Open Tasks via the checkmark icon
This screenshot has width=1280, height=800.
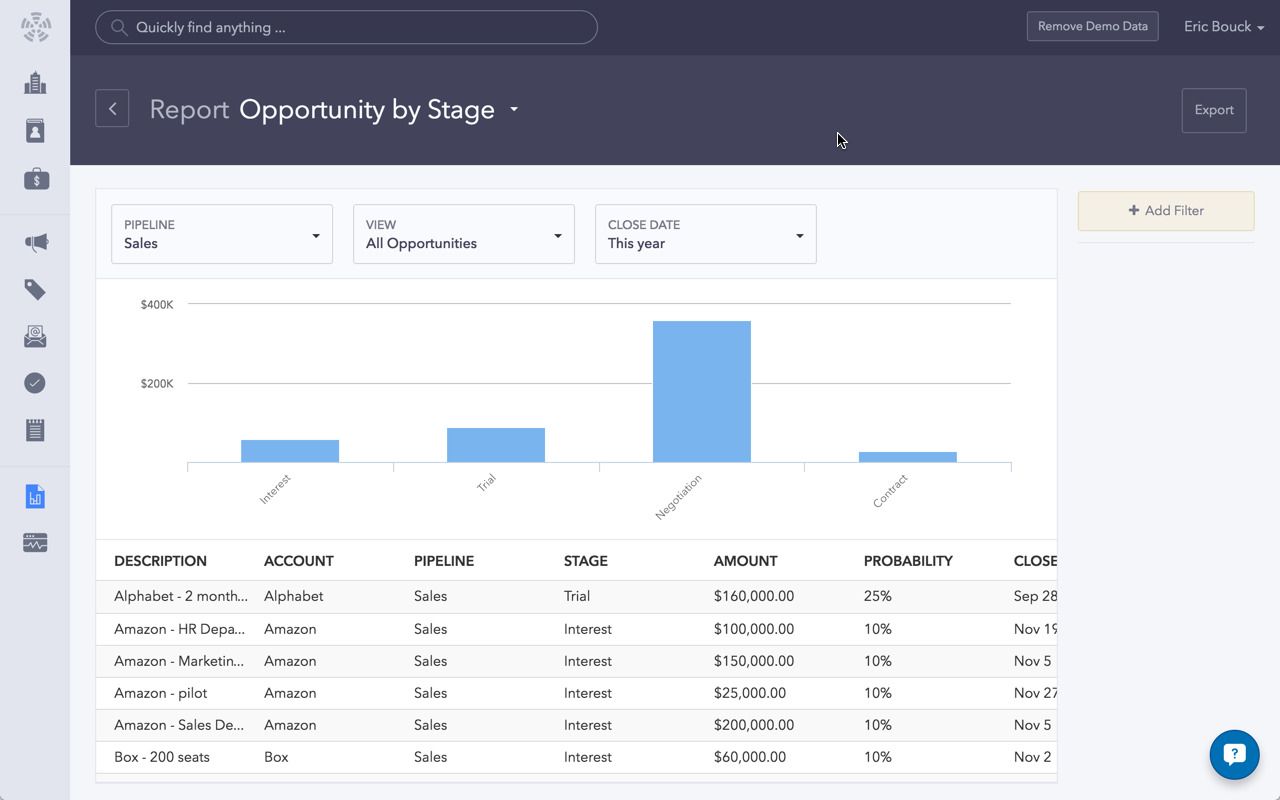point(34,382)
